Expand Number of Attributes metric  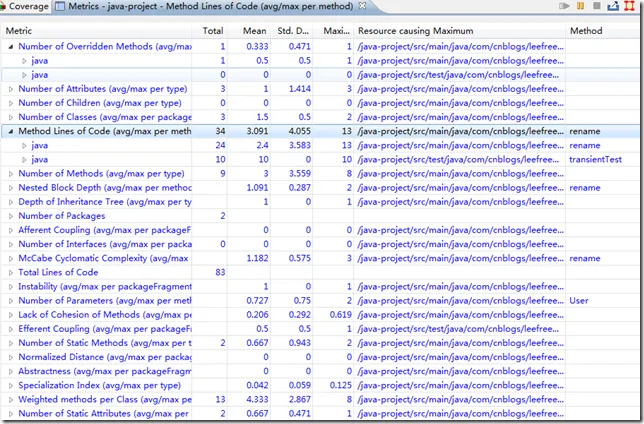(x=11, y=89)
